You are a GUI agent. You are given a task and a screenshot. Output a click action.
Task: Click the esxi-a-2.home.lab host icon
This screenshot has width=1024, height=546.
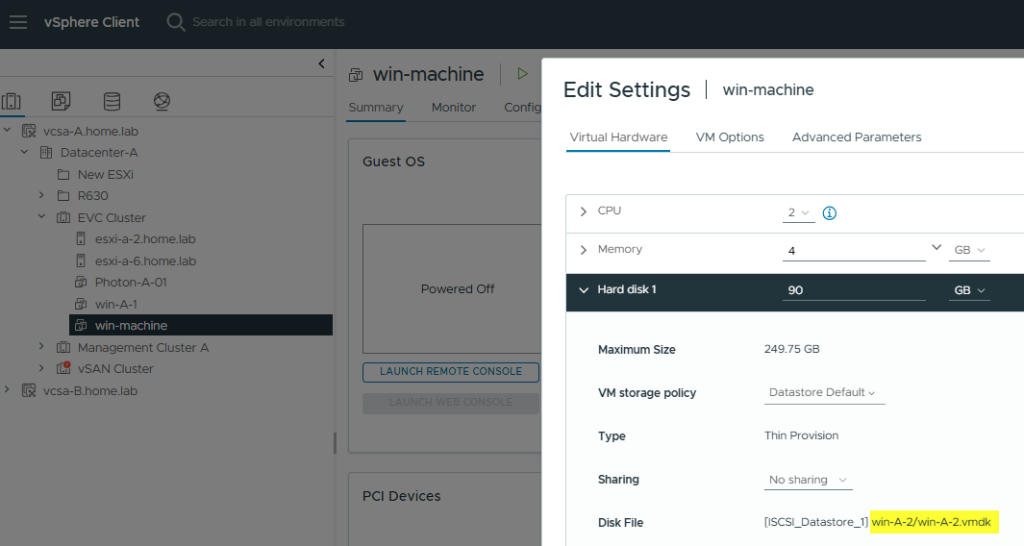point(80,239)
